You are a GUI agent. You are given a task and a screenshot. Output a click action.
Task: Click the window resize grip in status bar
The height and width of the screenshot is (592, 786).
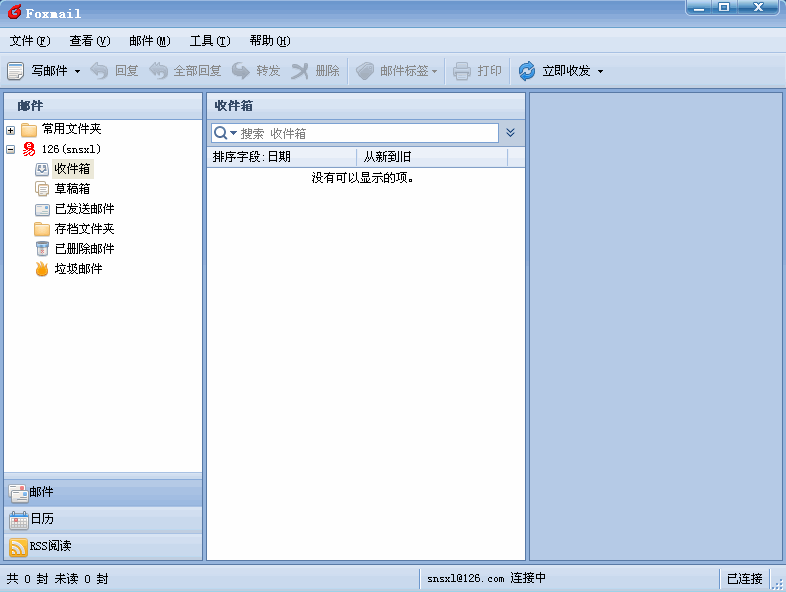pyautogui.click(x=778, y=584)
